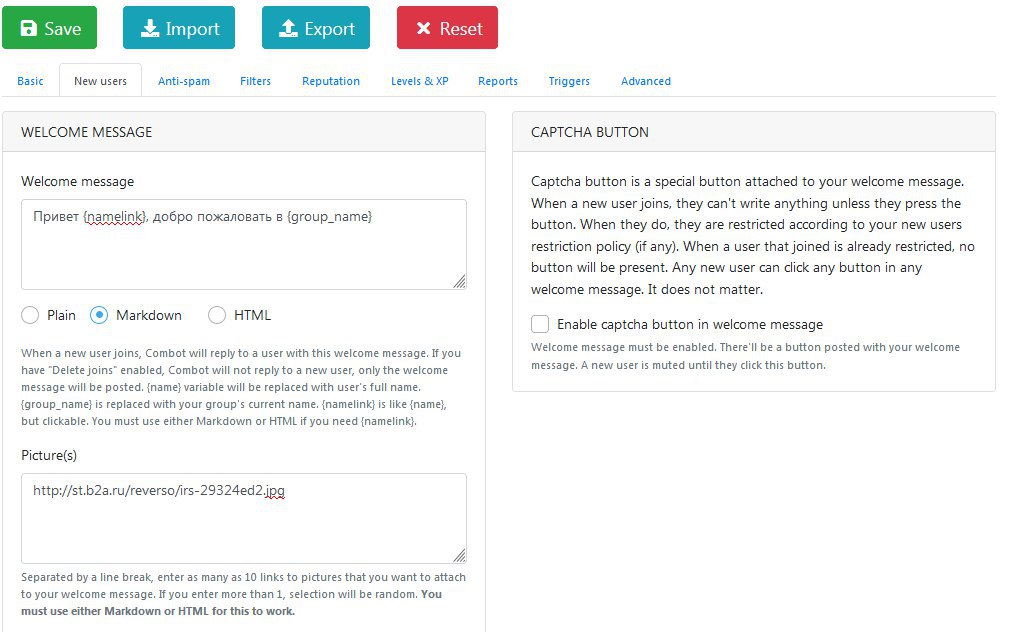The image size is (1009, 632).
Task: Select the HTML format radio button
Action: point(217,315)
